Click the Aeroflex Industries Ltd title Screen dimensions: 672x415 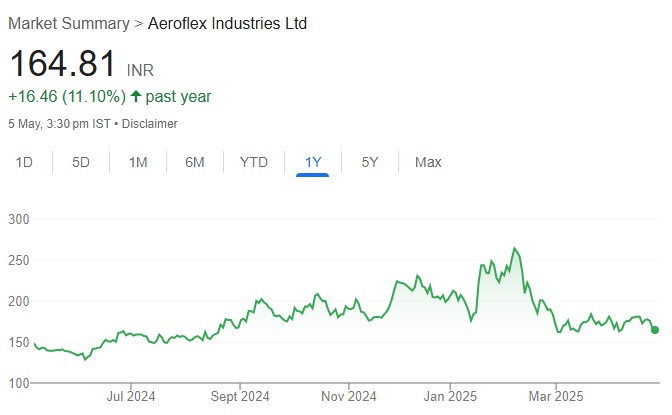point(227,23)
